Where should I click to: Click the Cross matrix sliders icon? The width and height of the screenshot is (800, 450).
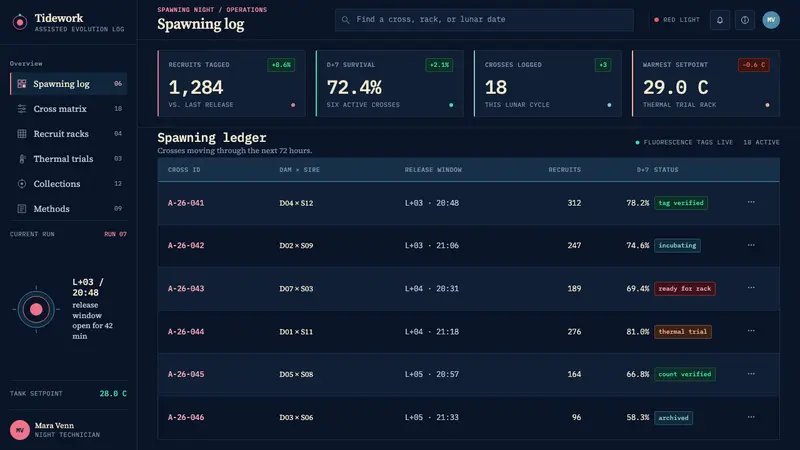tap(21, 109)
